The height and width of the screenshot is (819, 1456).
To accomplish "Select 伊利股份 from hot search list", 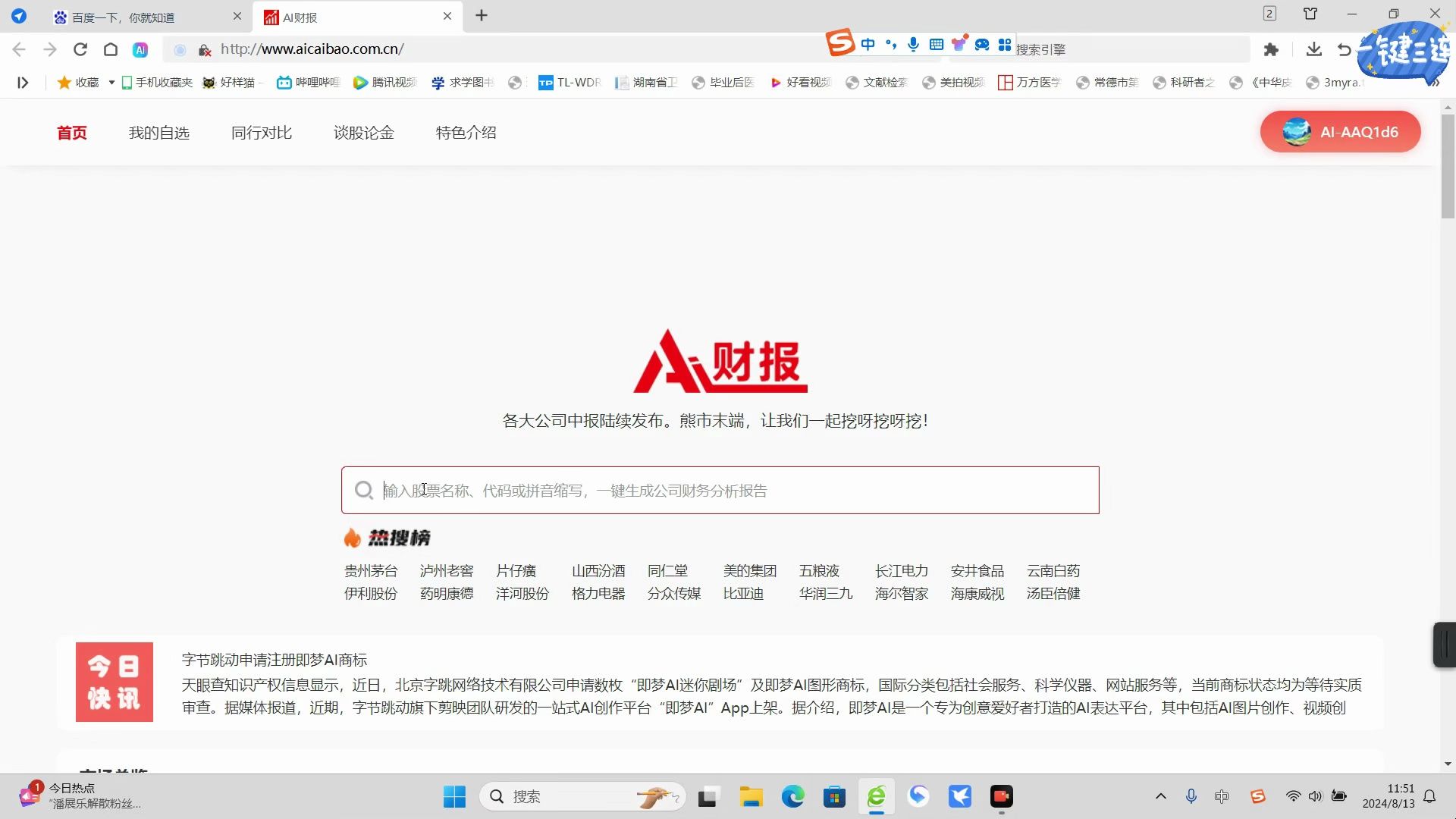I will click(371, 594).
